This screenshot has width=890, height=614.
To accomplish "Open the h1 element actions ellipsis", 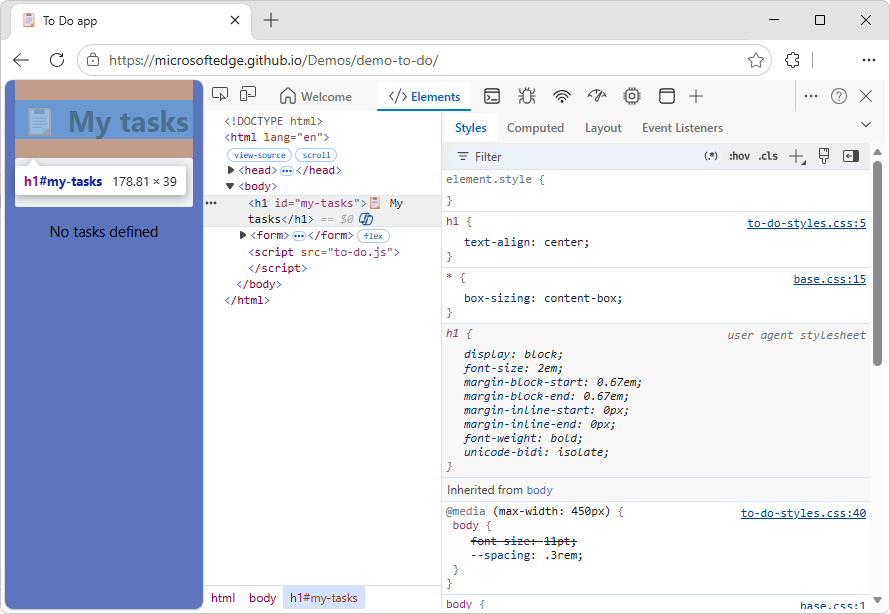I will click(x=211, y=203).
